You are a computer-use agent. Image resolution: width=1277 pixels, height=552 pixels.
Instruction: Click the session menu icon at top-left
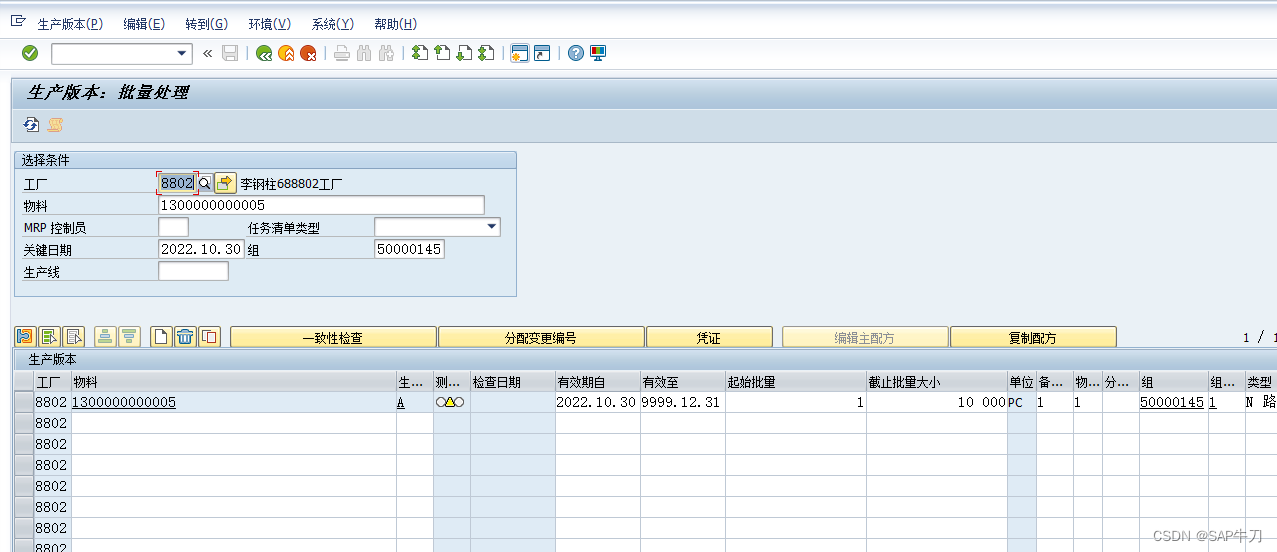[x=17, y=21]
